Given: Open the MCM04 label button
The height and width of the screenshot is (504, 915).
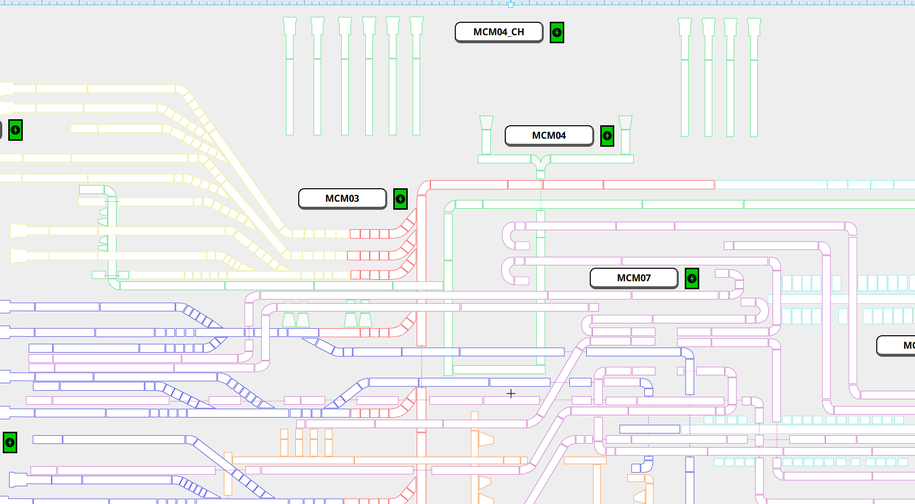Looking at the screenshot, I should click(x=548, y=136).
